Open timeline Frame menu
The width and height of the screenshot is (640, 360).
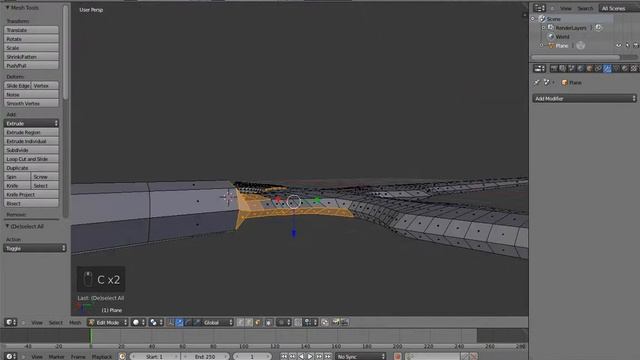(78, 357)
